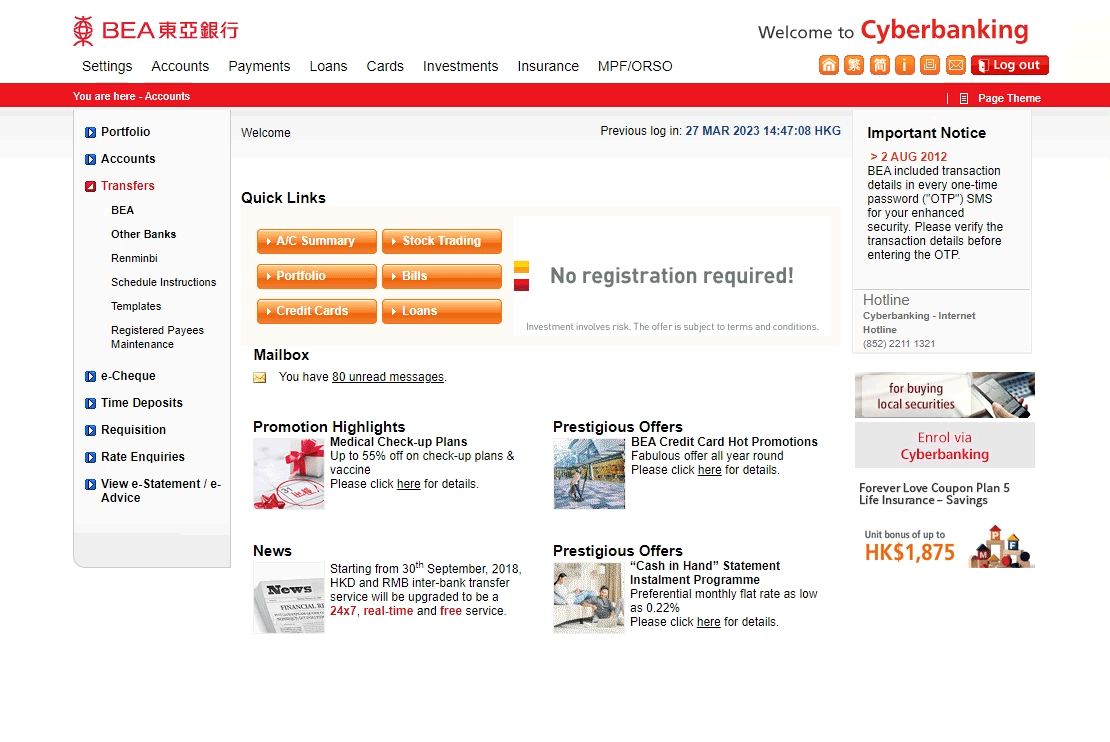The height and width of the screenshot is (742, 1110).
Task: Open the Cards menu
Action: pyautogui.click(x=385, y=66)
